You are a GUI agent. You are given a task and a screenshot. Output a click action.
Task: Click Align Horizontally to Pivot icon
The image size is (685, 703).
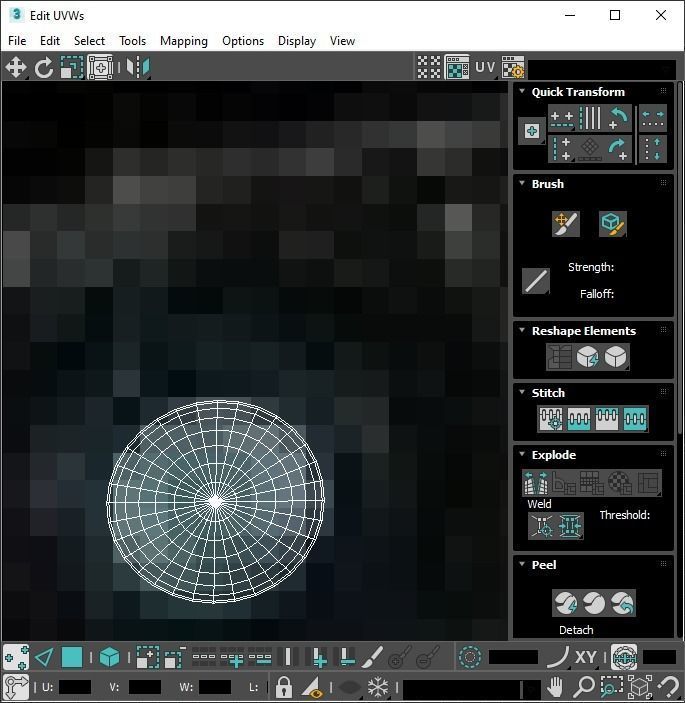click(x=562, y=118)
